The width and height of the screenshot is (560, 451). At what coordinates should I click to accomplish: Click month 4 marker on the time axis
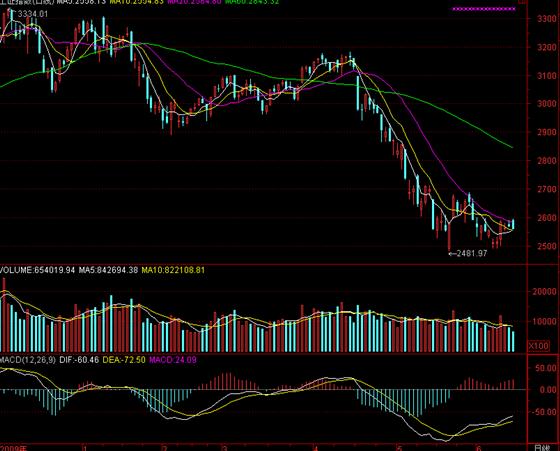tap(315, 448)
